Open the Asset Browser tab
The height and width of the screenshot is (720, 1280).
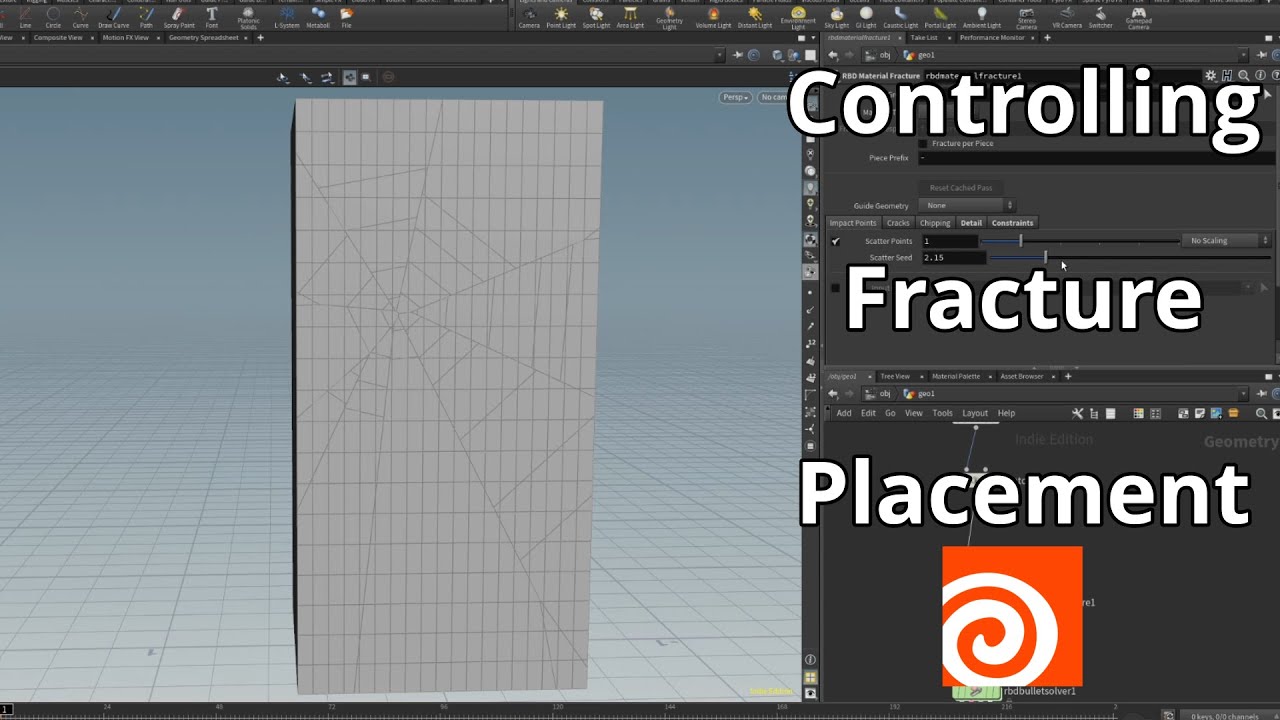(x=1022, y=376)
